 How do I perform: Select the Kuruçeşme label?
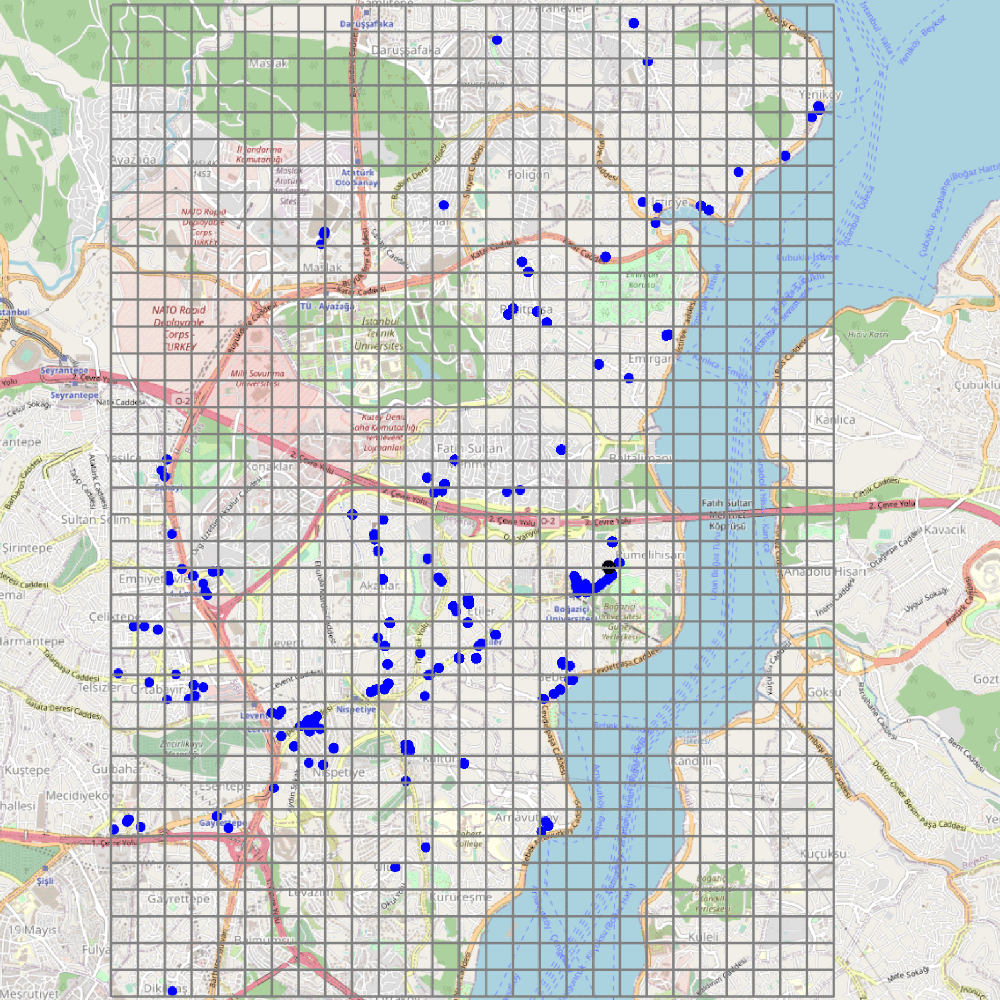tap(460, 897)
